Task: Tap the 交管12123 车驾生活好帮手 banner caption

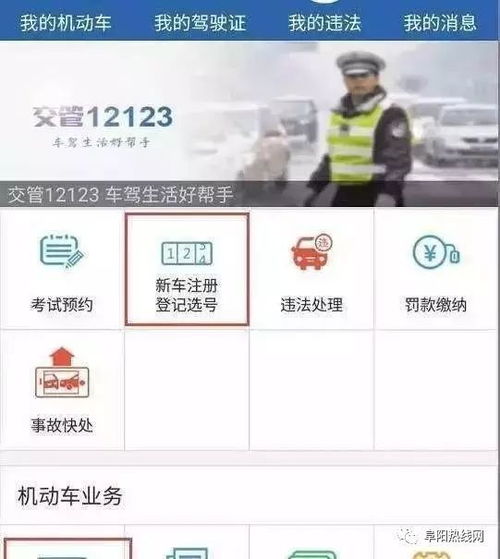Action: pyautogui.click(x=120, y=195)
